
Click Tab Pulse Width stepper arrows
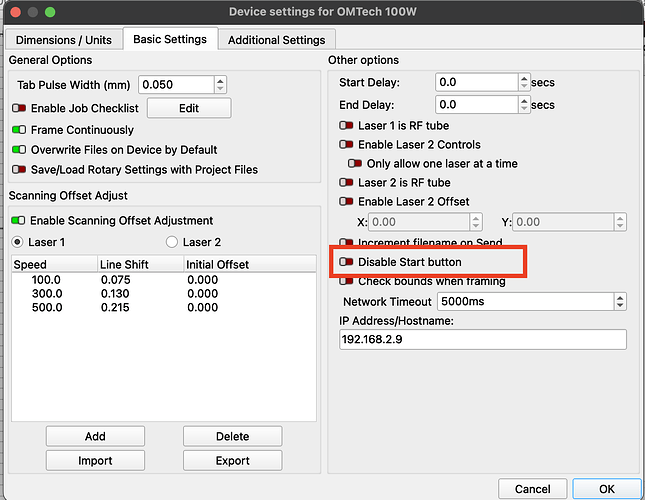click(220, 85)
